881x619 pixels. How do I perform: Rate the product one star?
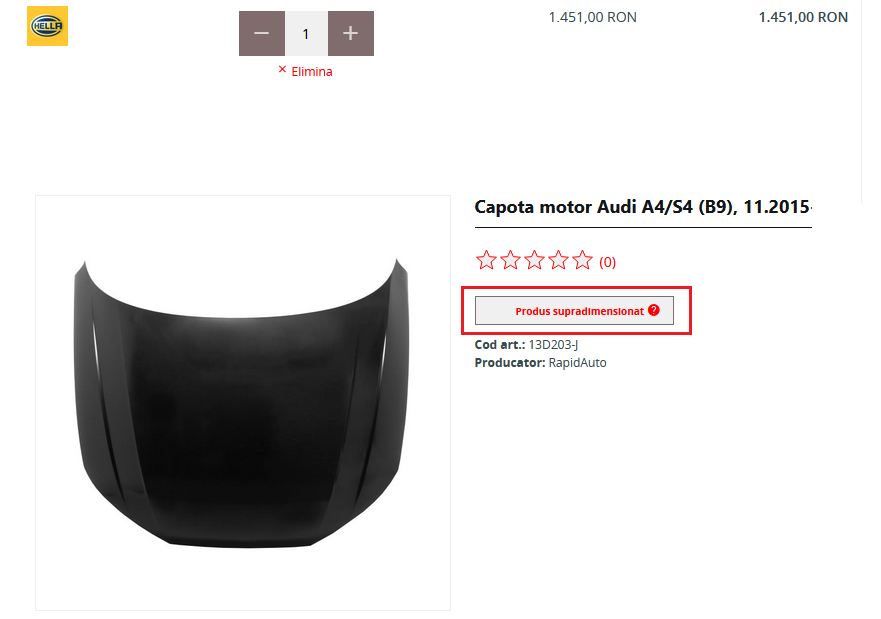click(x=486, y=262)
